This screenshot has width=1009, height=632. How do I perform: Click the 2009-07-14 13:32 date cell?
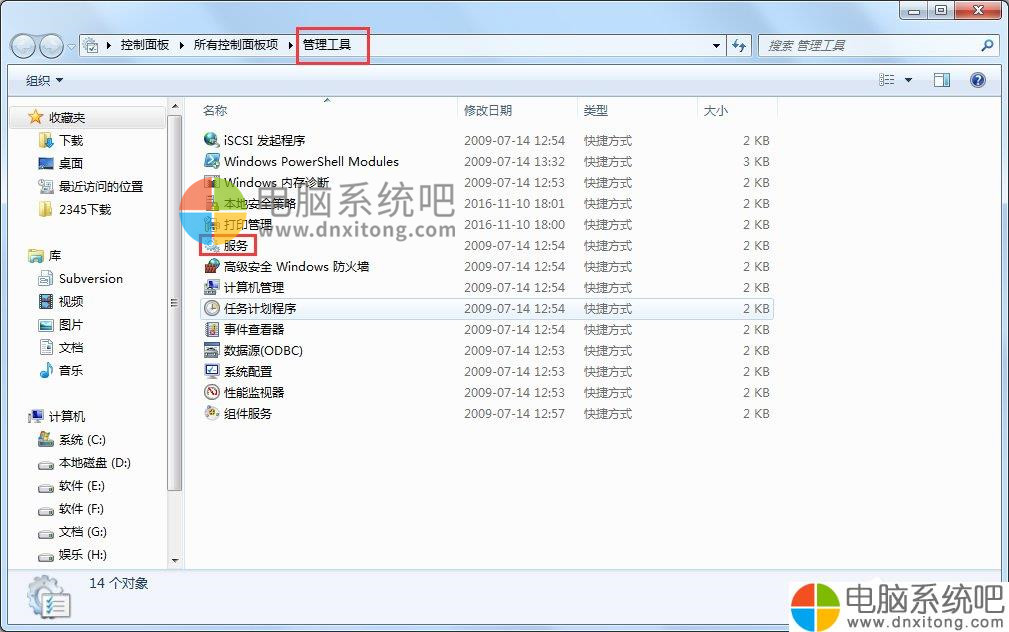514,162
